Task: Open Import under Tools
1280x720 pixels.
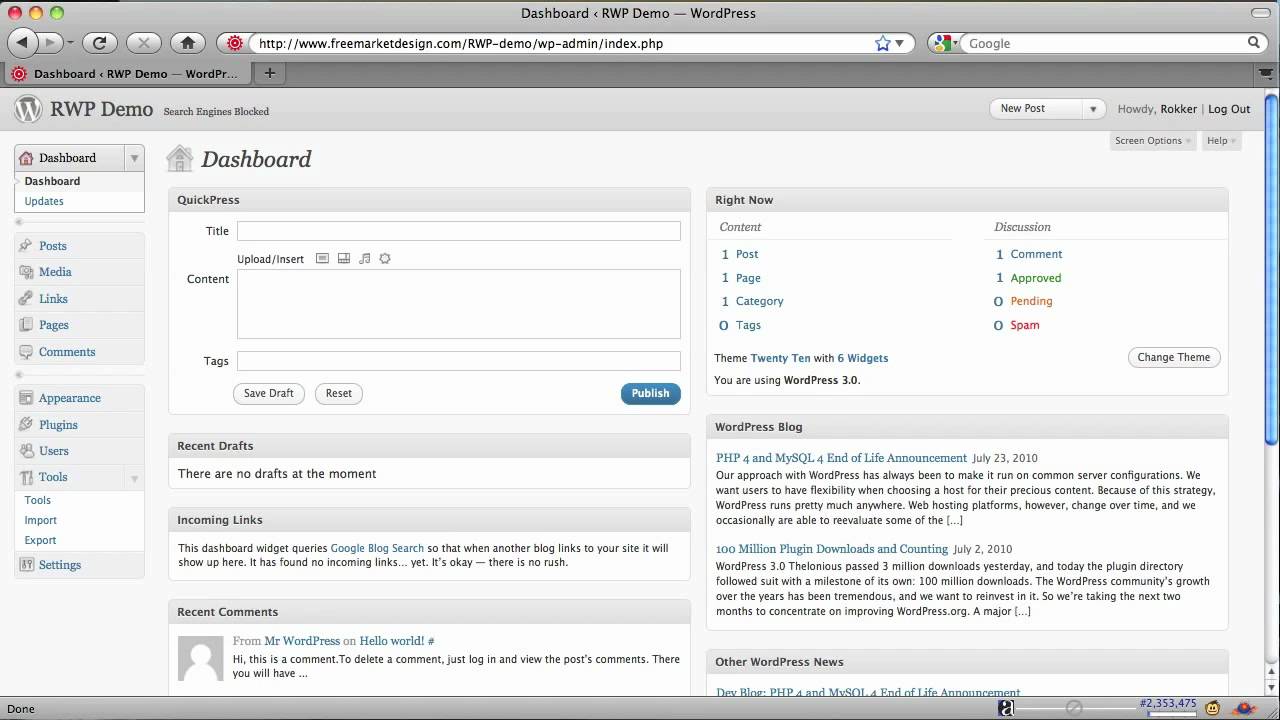Action: [41, 520]
